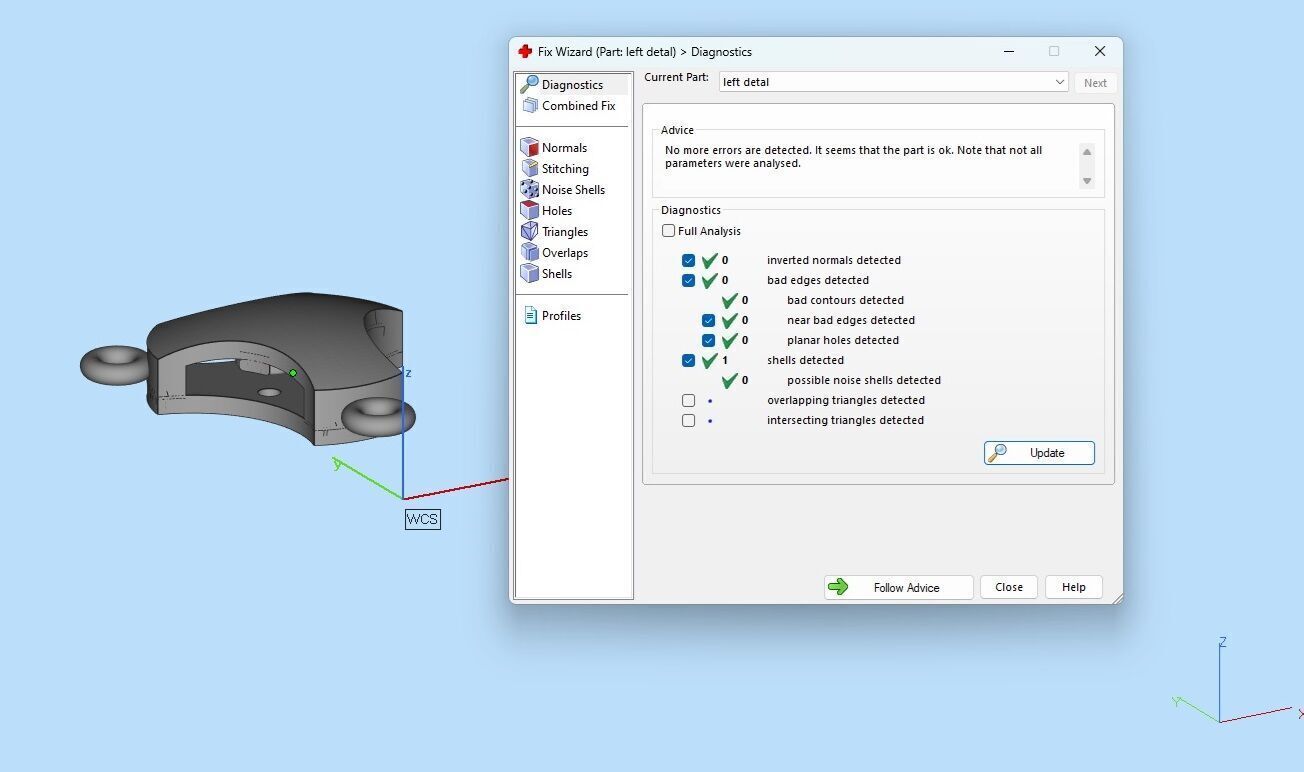Click the green arrow on Follow Advice

tap(838, 587)
